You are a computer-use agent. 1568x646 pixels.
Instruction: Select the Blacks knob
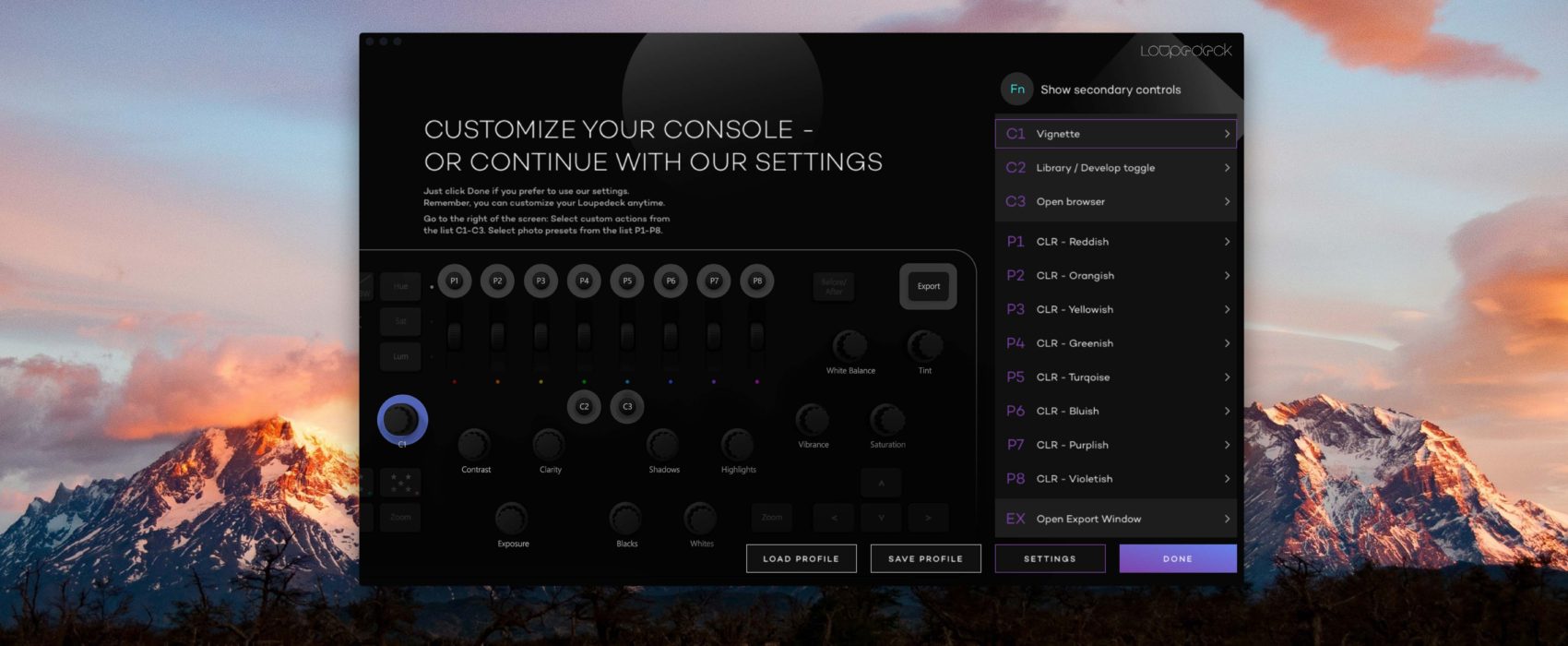point(625,519)
